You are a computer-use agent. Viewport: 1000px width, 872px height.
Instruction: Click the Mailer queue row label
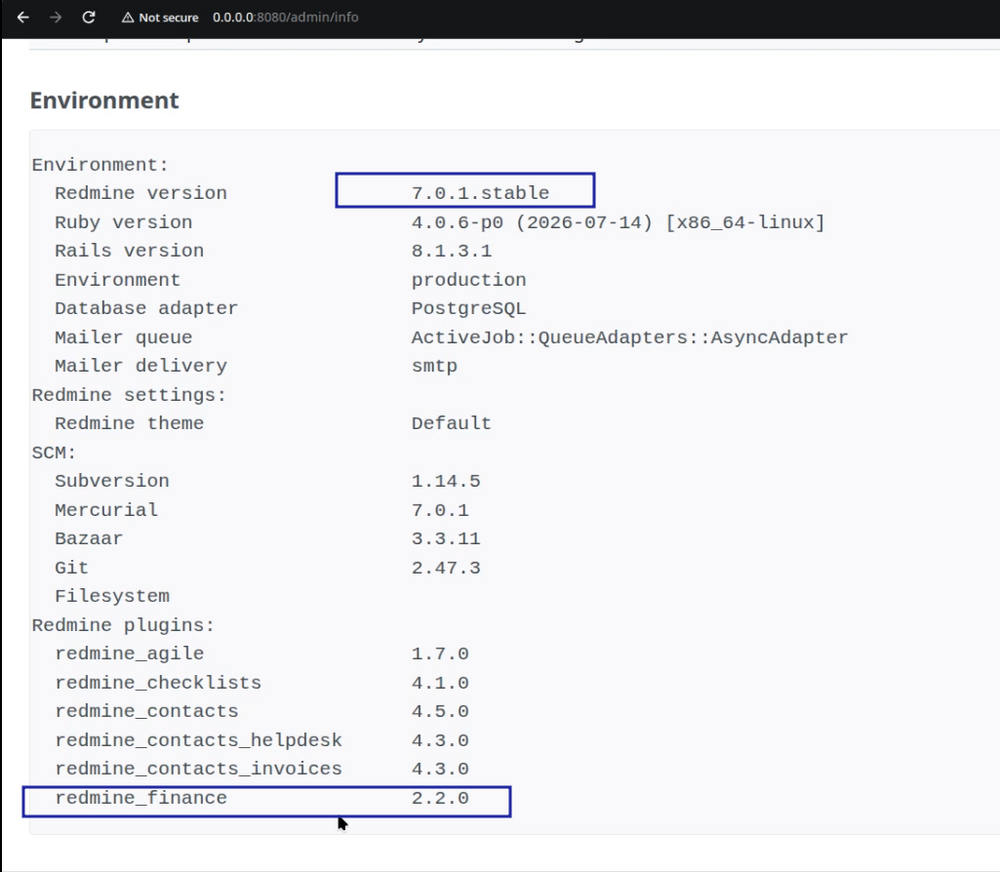point(124,337)
